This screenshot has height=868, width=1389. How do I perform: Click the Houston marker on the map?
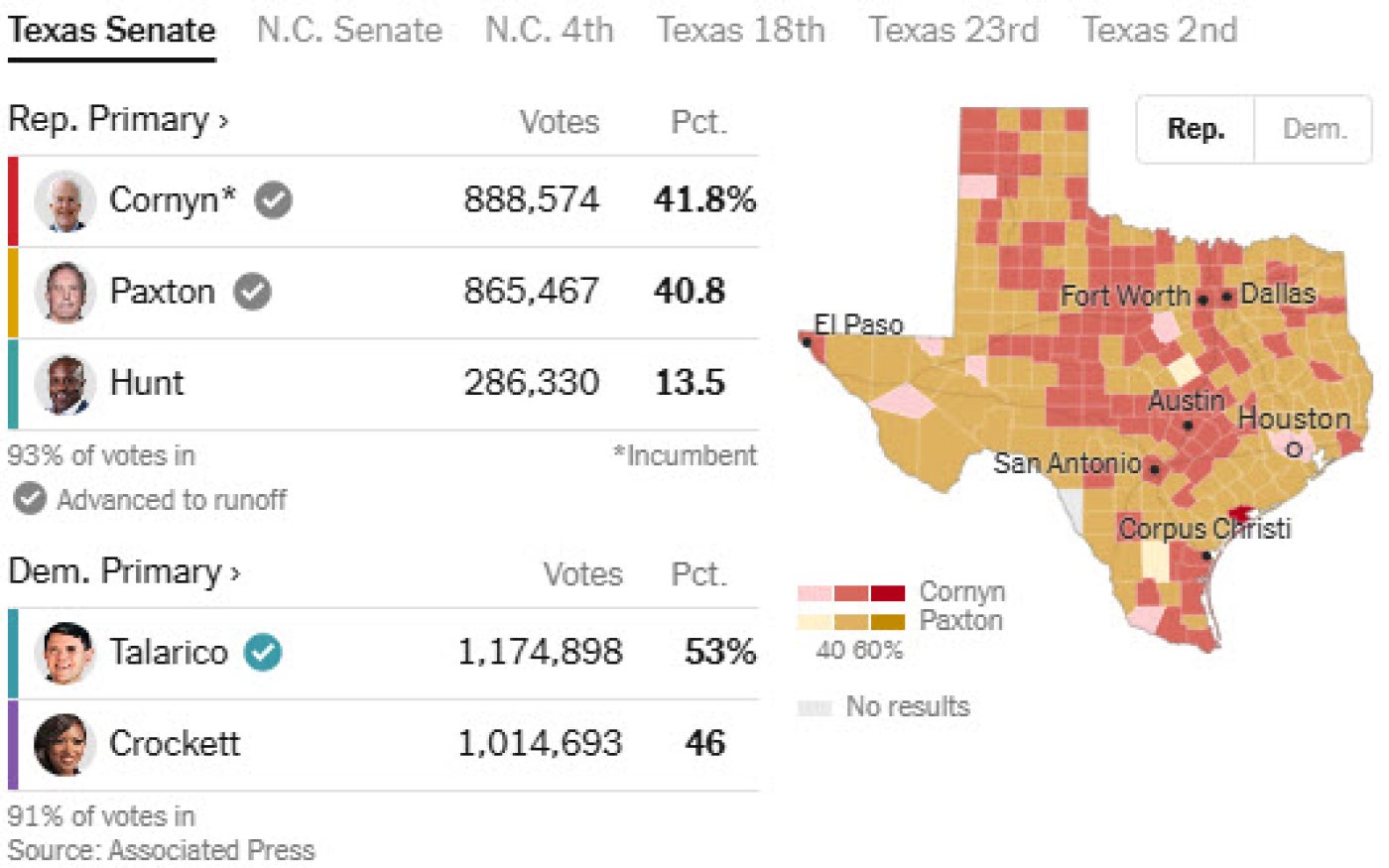click(x=1294, y=449)
